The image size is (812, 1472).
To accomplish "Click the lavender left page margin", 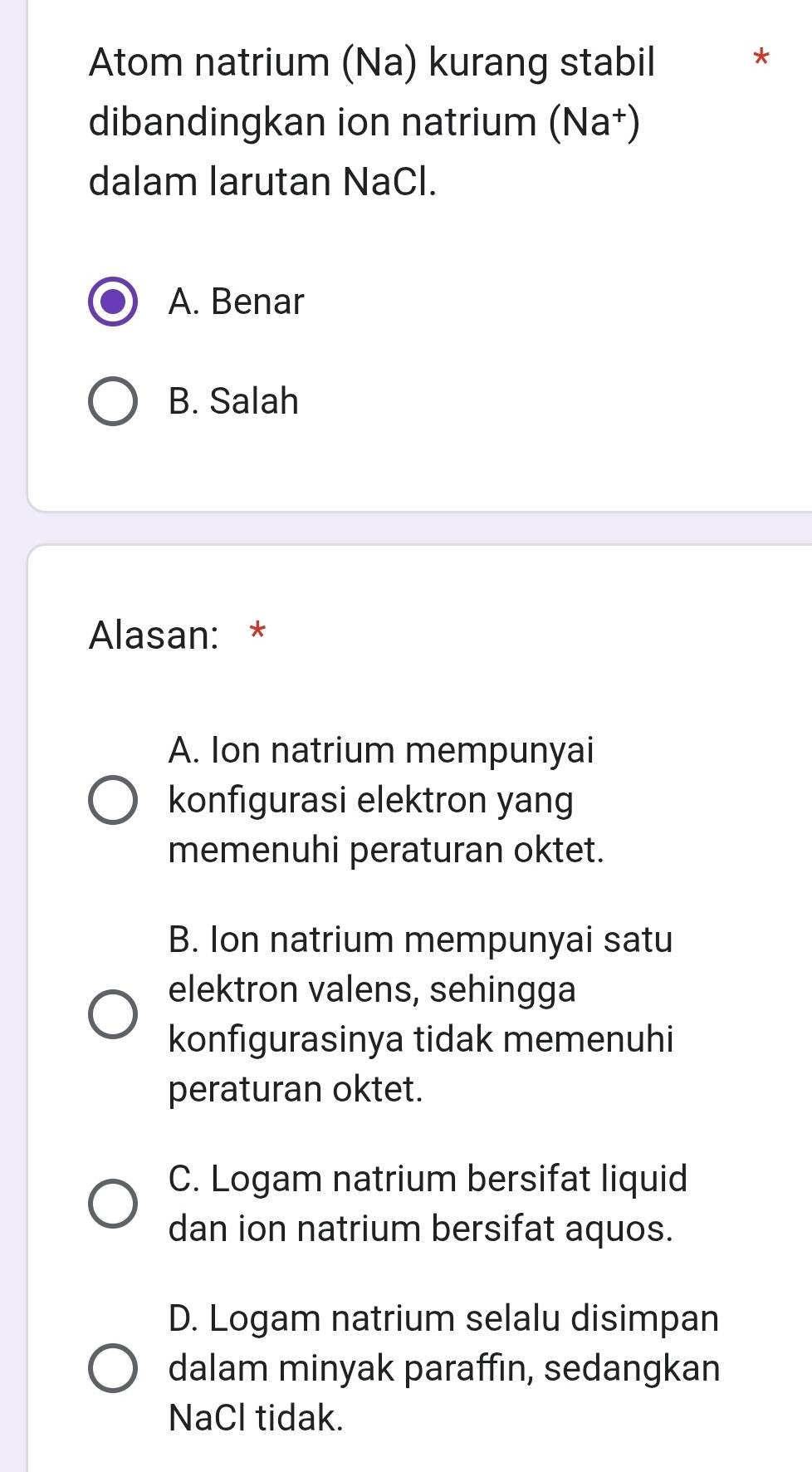I will click(x=12, y=748).
